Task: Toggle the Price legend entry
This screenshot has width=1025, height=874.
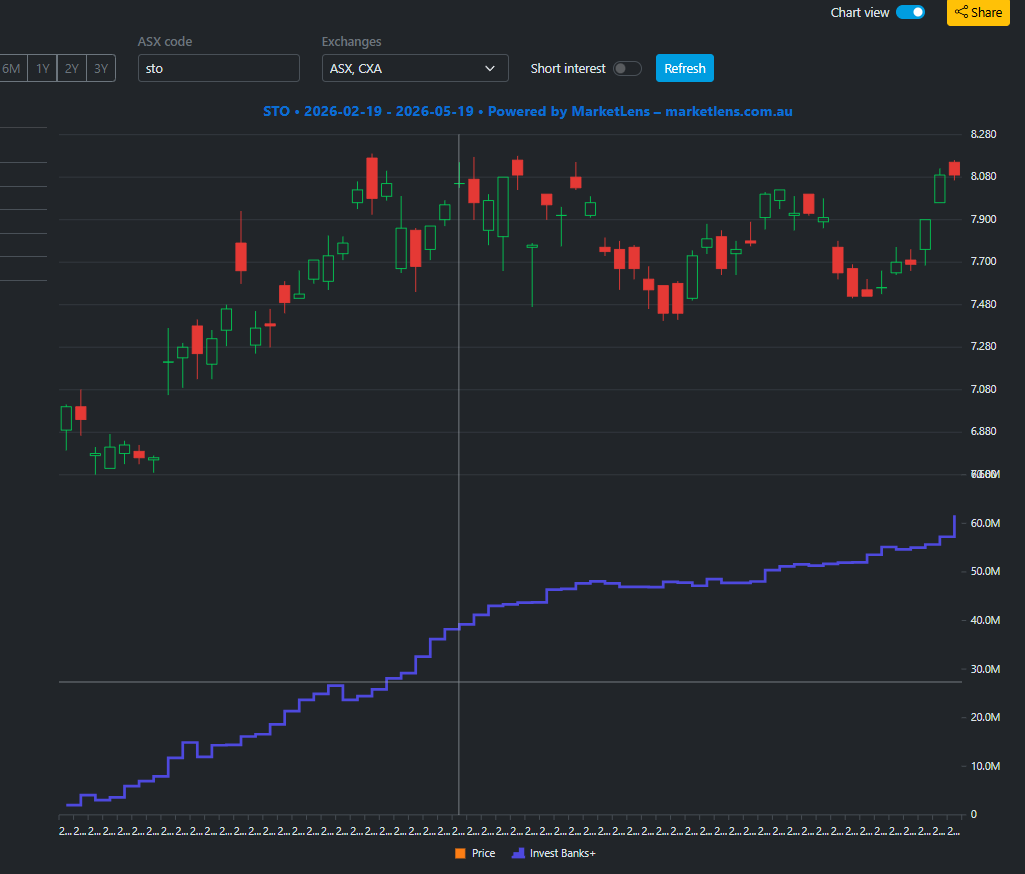Action: [x=475, y=853]
